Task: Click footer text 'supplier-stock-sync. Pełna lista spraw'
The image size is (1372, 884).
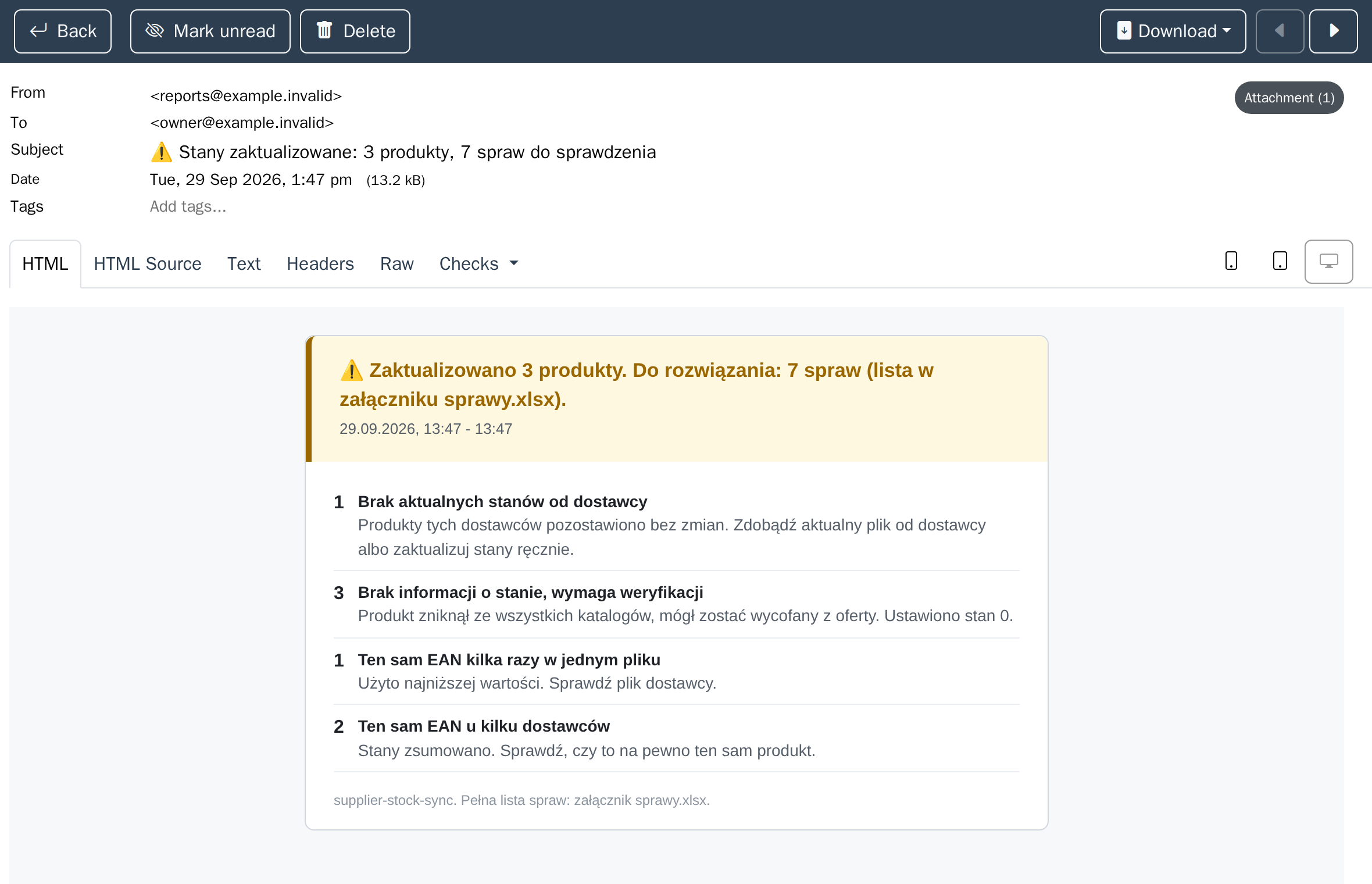Action: tap(451, 800)
